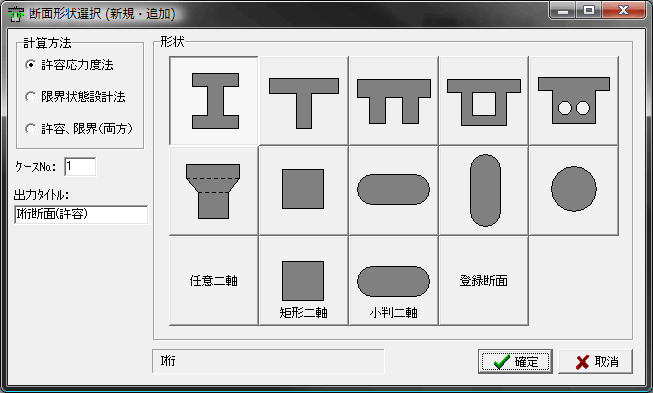Select the horizontal oval section in the middle row
The height and width of the screenshot is (393, 653).
point(394,191)
